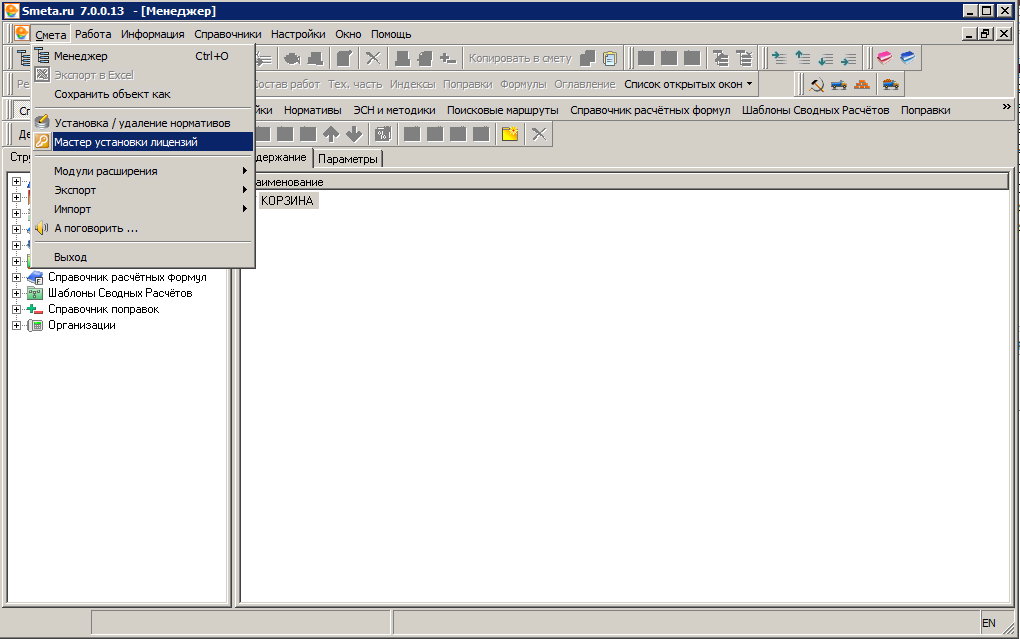Click the key icon for the license wizard

coord(42,142)
